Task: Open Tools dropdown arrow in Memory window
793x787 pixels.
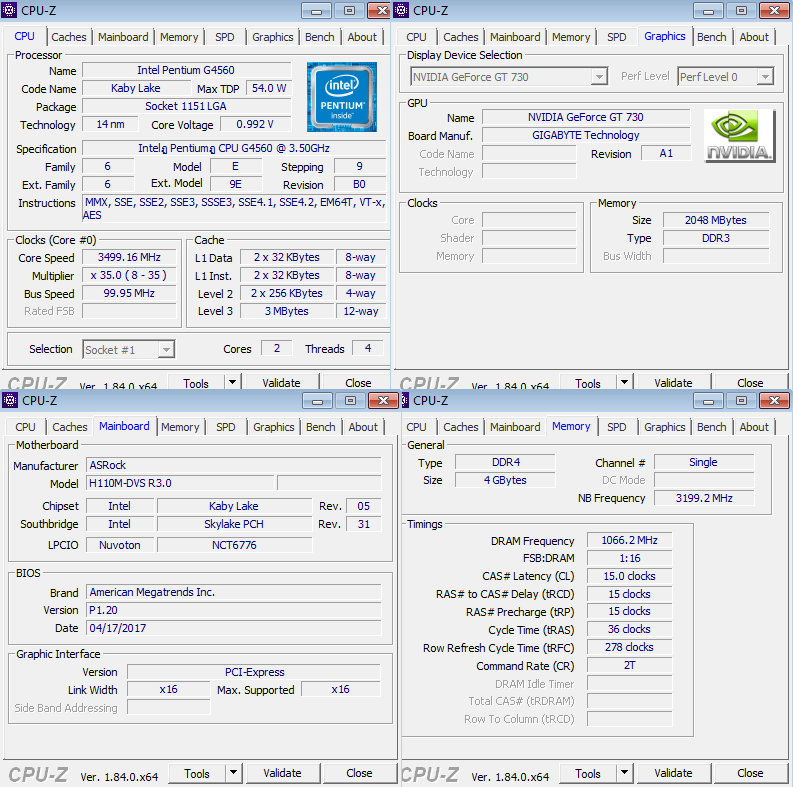Action: (x=624, y=773)
